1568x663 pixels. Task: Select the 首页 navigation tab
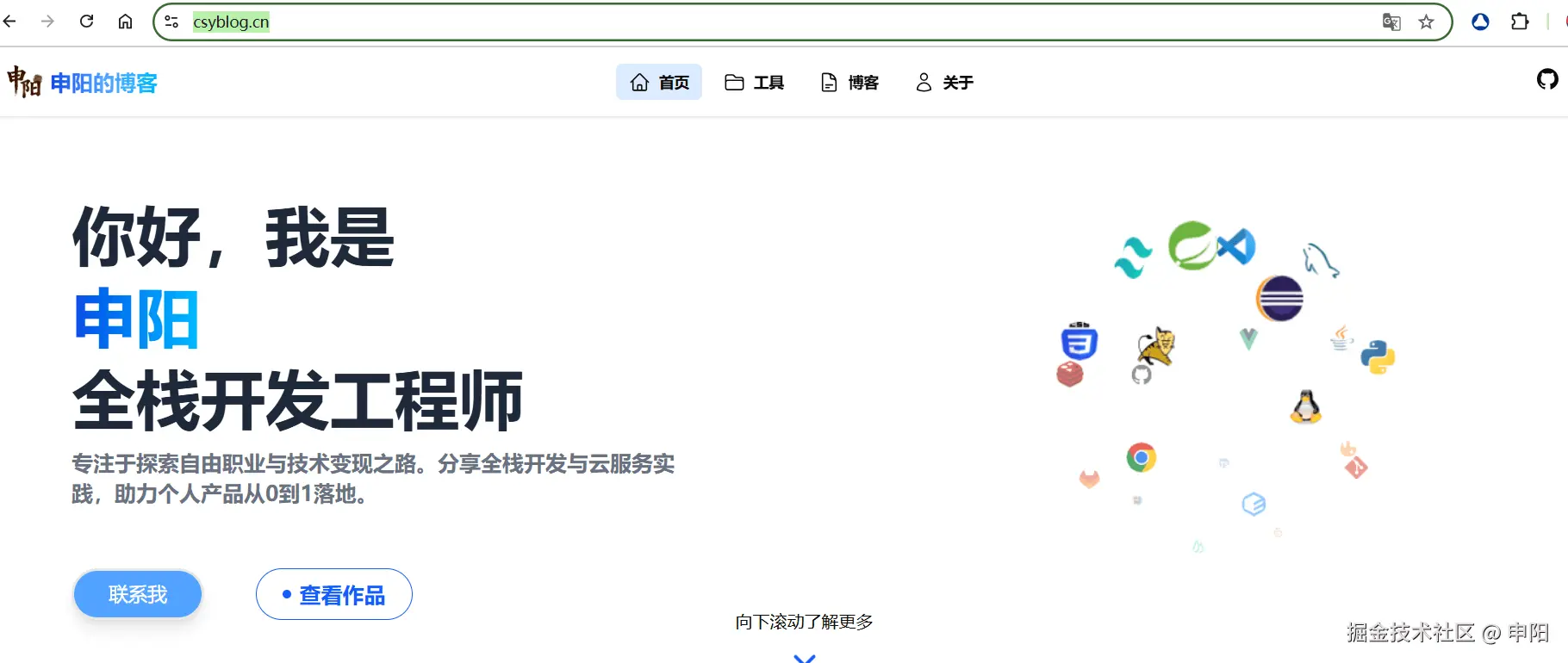pos(659,82)
